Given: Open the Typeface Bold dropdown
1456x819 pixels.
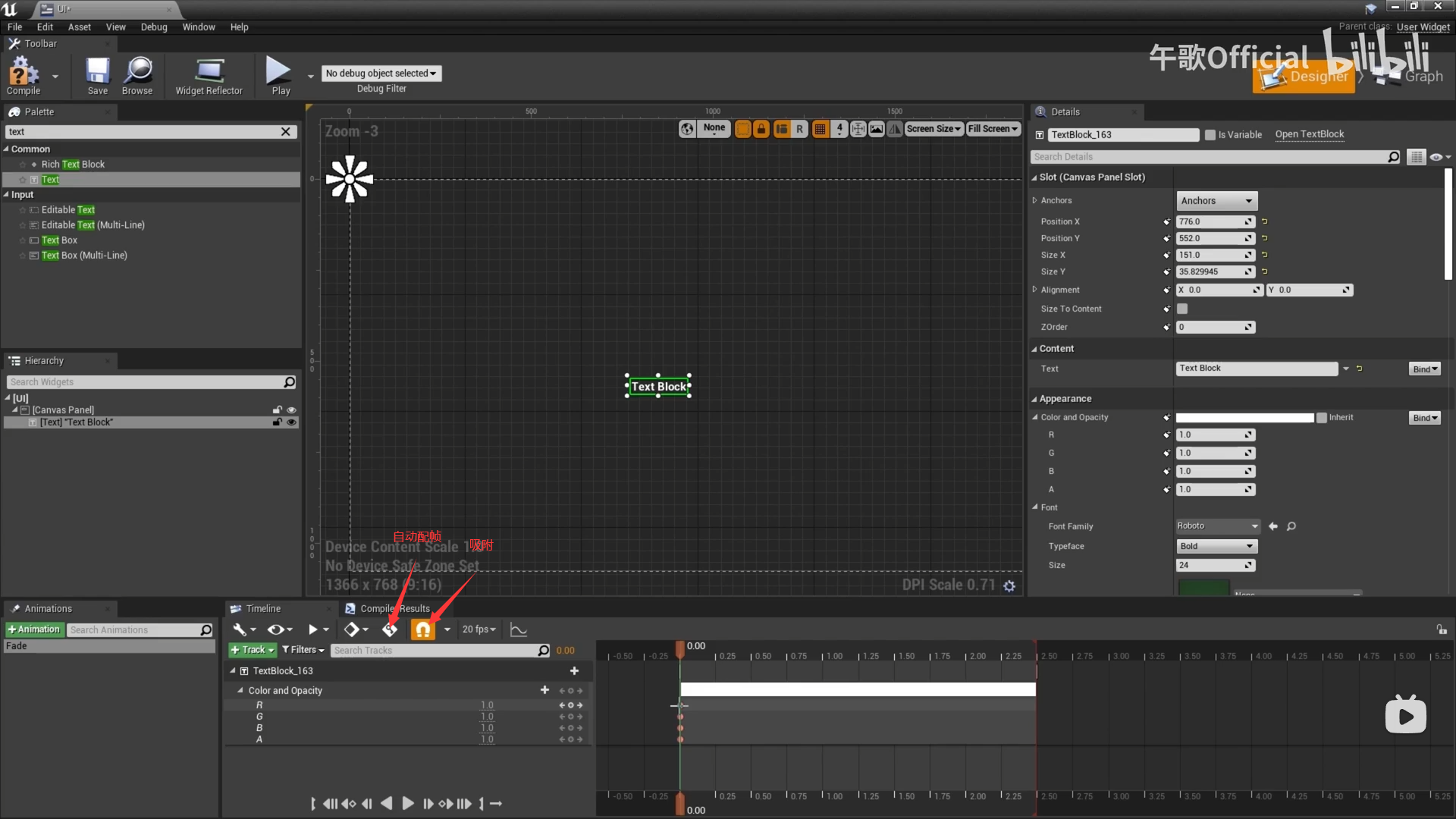Looking at the screenshot, I should tap(1216, 546).
